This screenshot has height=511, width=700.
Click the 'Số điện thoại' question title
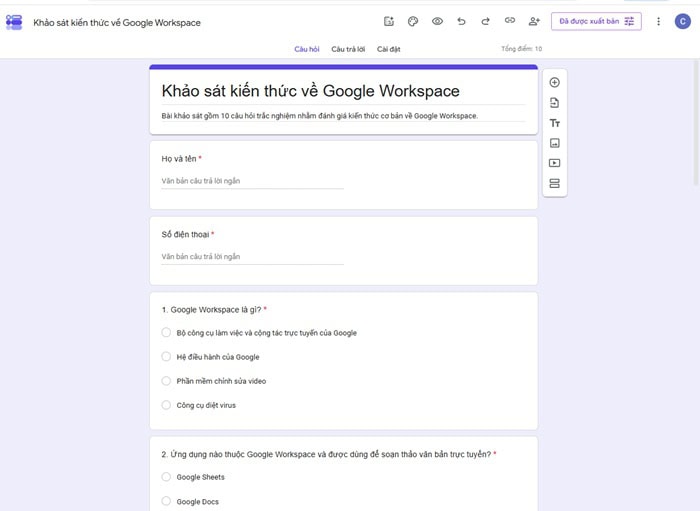pyautogui.click(x=185, y=235)
